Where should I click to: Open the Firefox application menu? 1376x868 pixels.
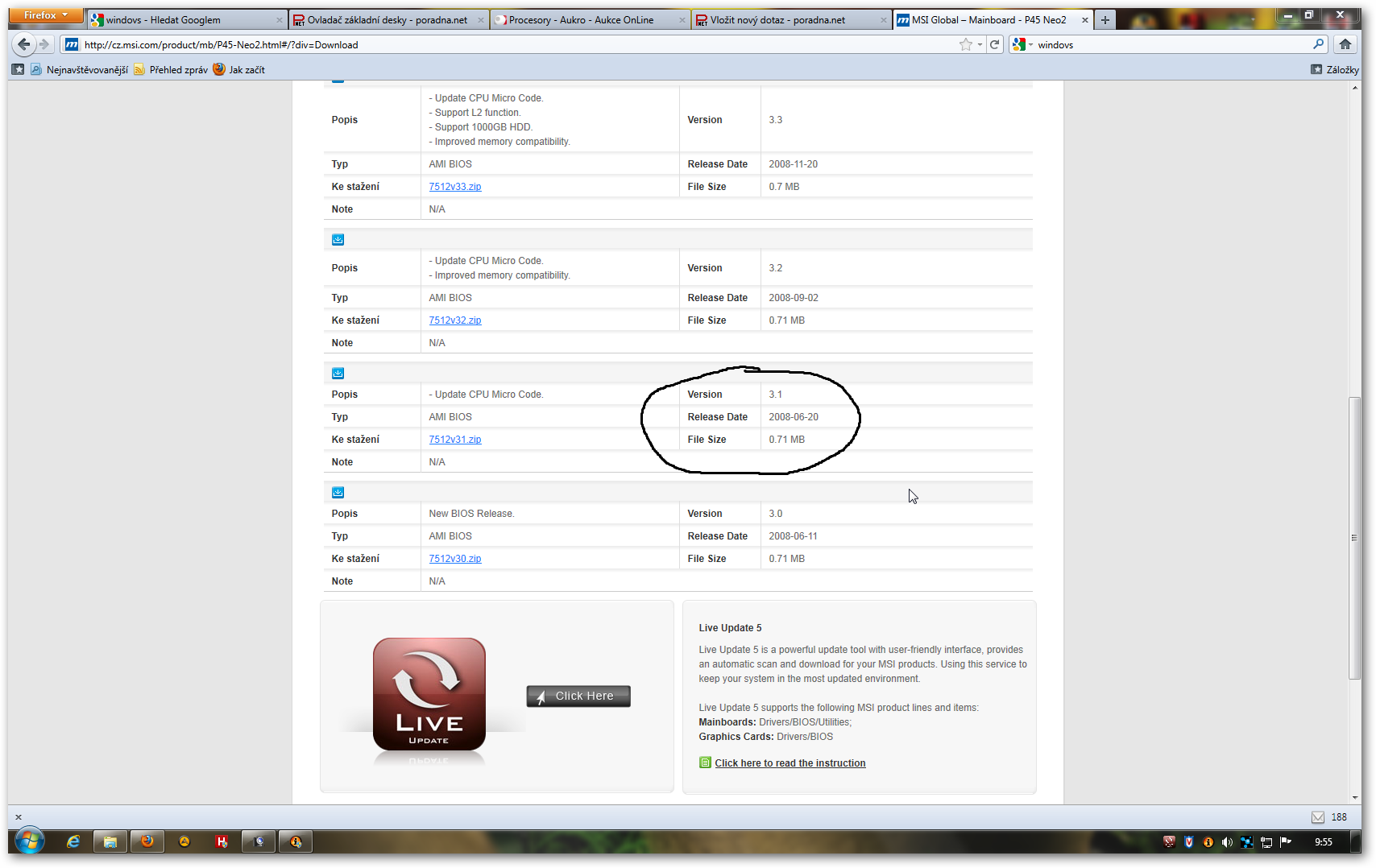coord(46,15)
